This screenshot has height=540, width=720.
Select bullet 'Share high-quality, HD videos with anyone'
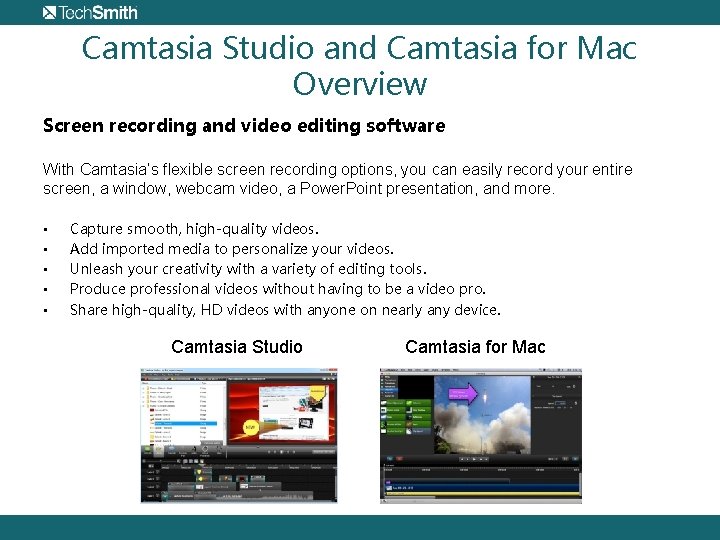(285, 310)
